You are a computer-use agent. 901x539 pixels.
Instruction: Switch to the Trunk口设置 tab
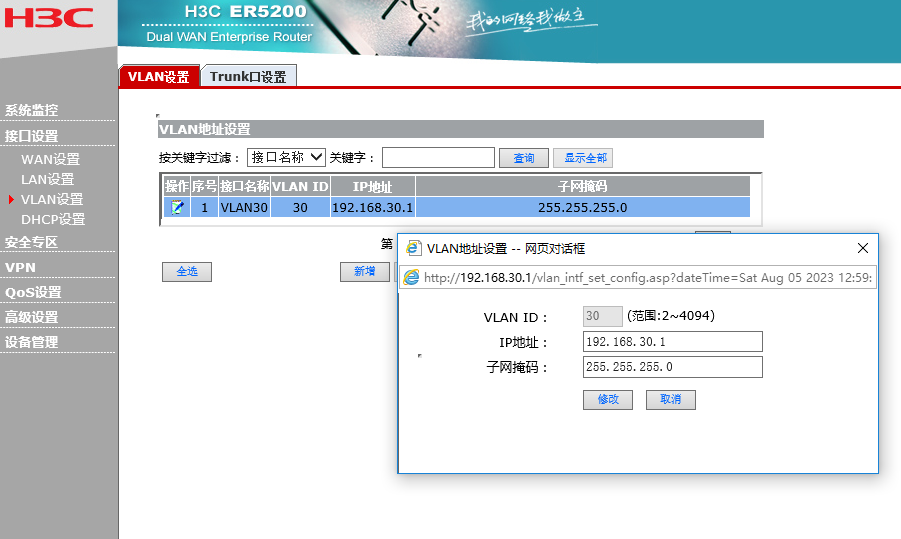tap(248, 76)
